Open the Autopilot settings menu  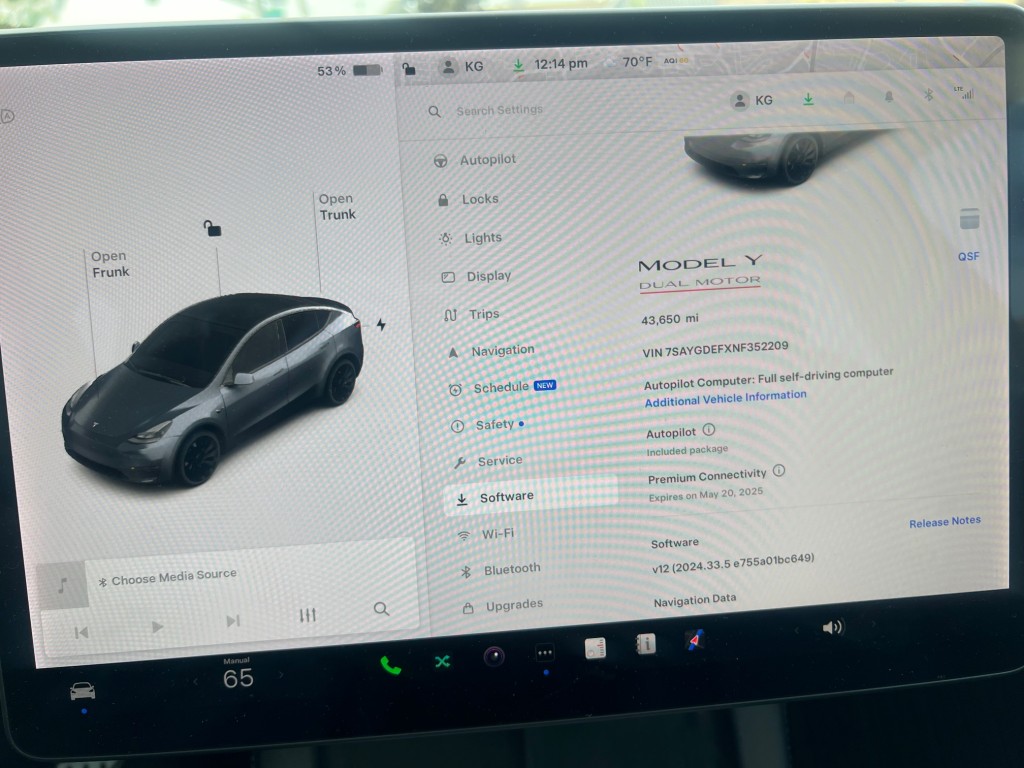tap(475, 159)
